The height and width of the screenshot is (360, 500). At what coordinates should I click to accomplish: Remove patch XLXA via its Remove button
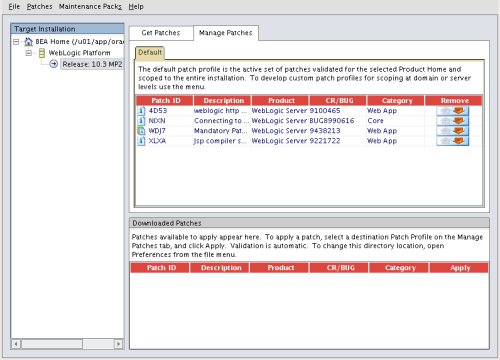(453, 141)
